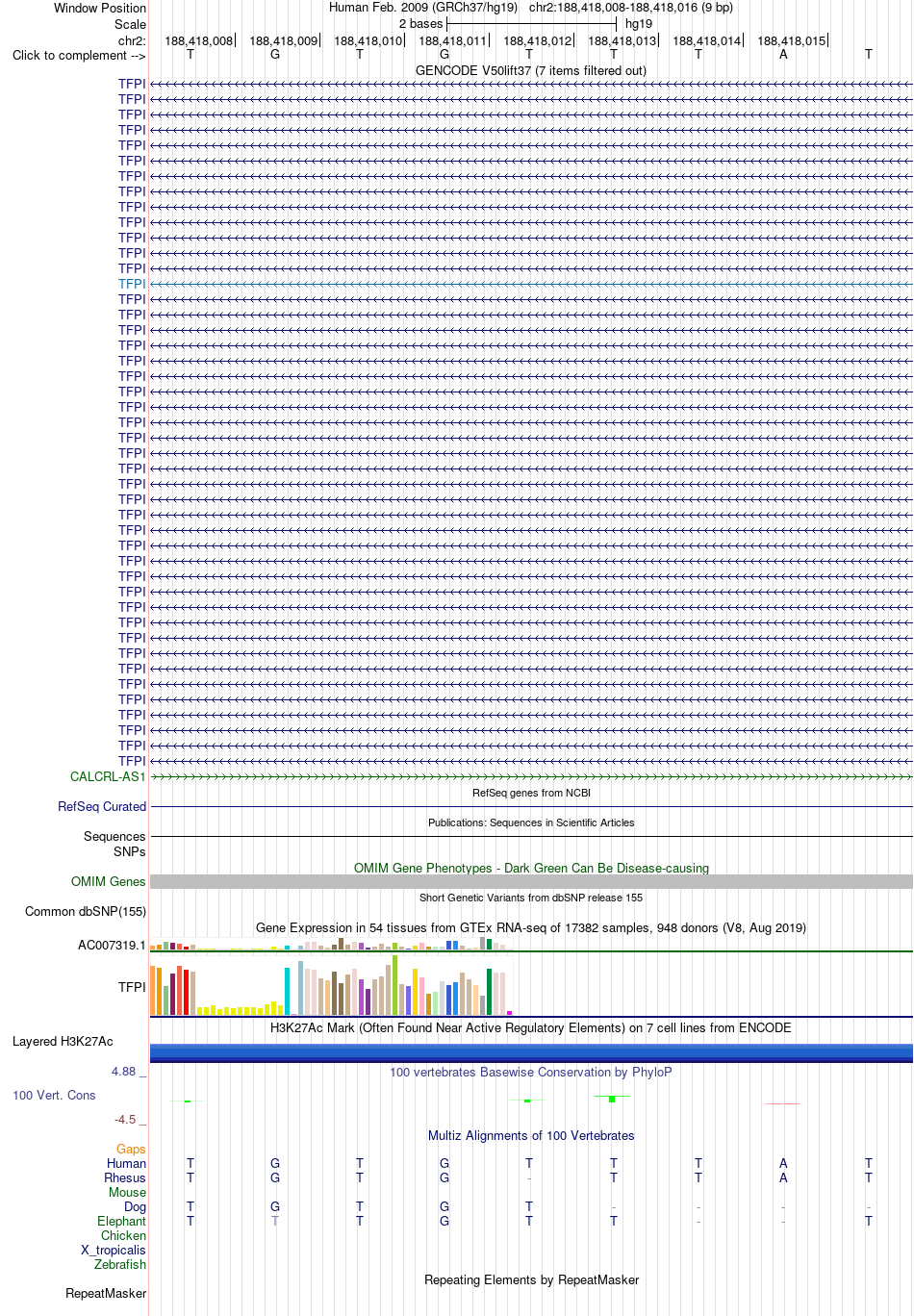The width and height of the screenshot is (914, 1316).
Task: Click the cyan bar in TFPI expression chart
Action: (288, 992)
